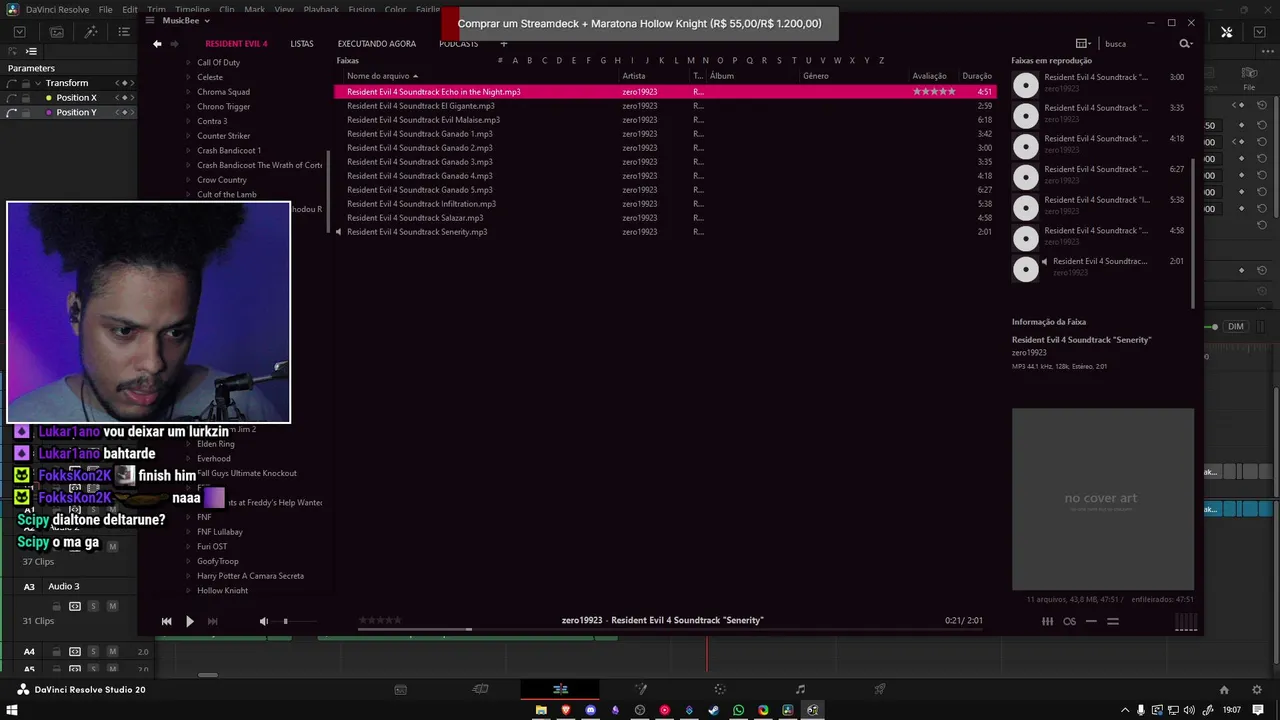Switch to the LISTAS tab
The height and width of the screenshot is (720, 1280).
click(302, 44)
